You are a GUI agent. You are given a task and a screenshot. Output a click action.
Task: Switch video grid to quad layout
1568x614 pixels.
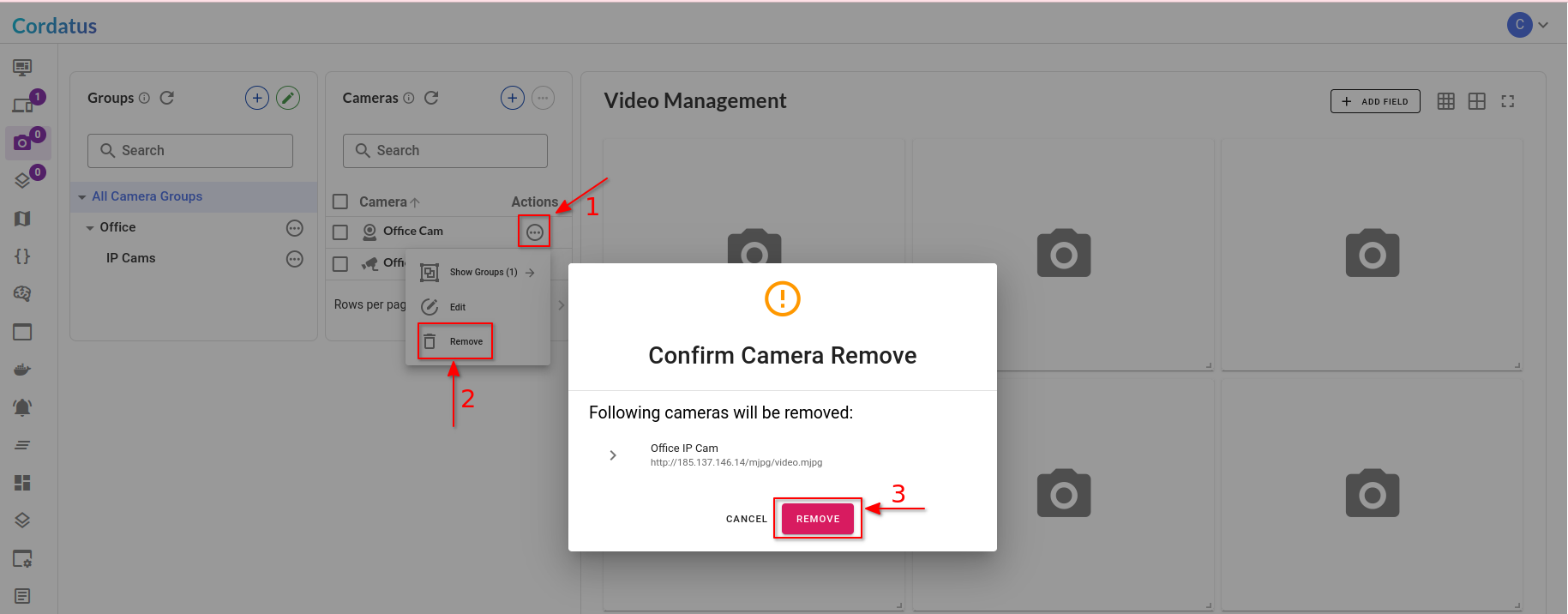[x=1477, y=101]
